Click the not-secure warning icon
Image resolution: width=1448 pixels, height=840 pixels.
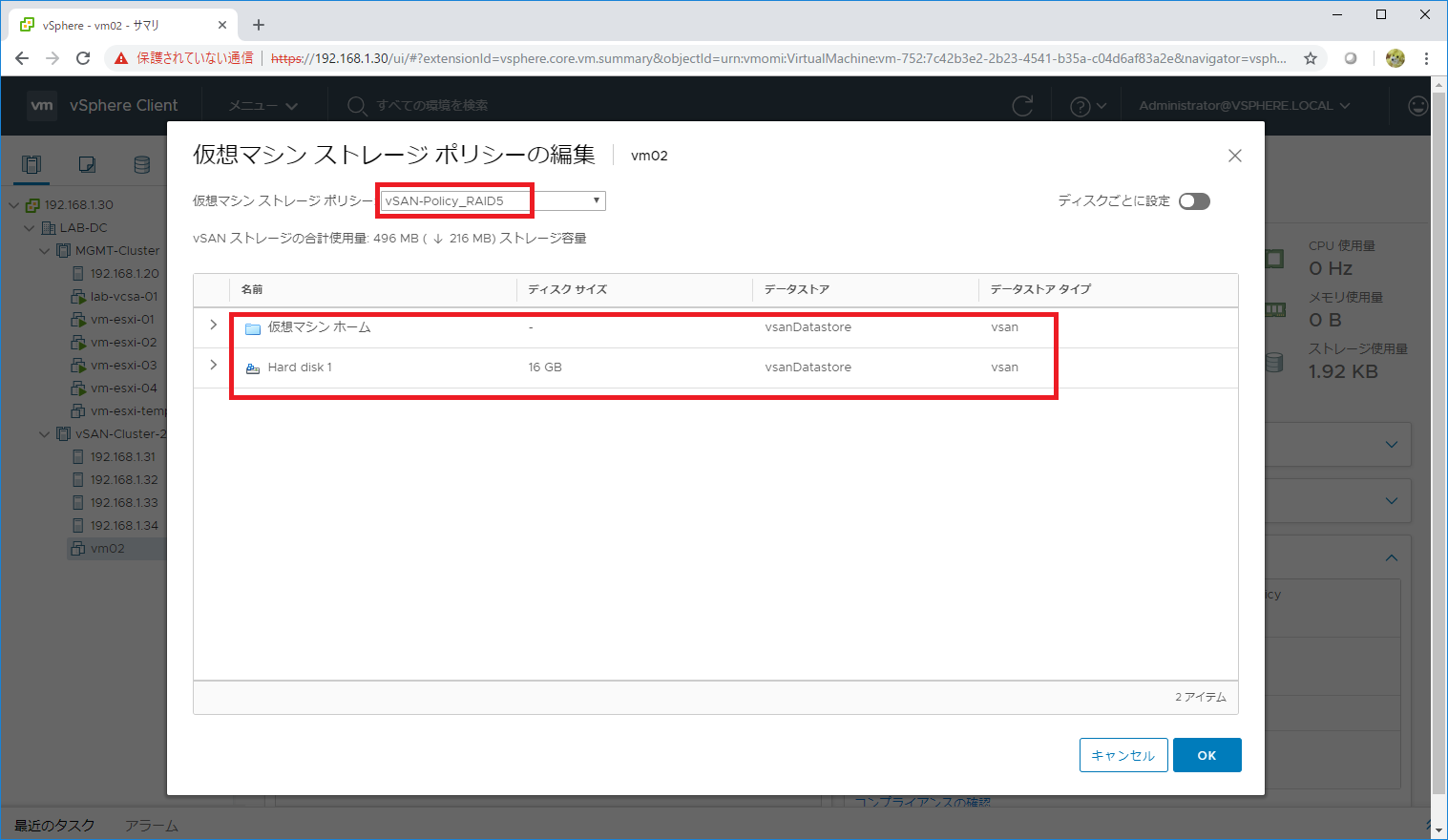point(120,58)
